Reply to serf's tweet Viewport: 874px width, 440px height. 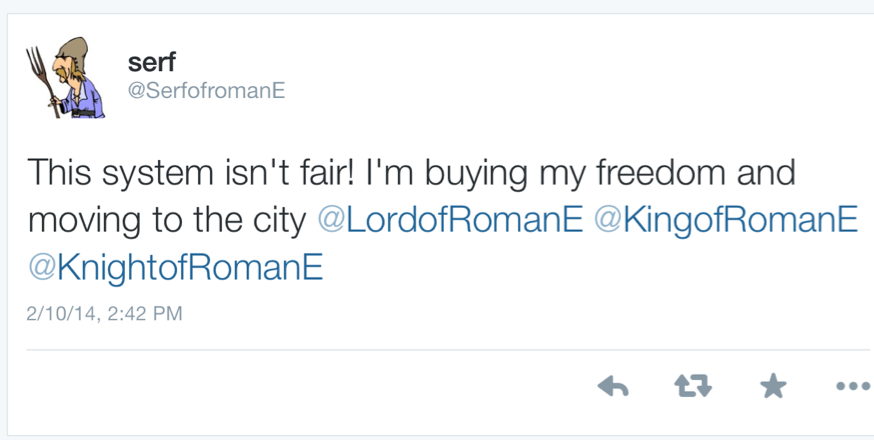(612, 387)
